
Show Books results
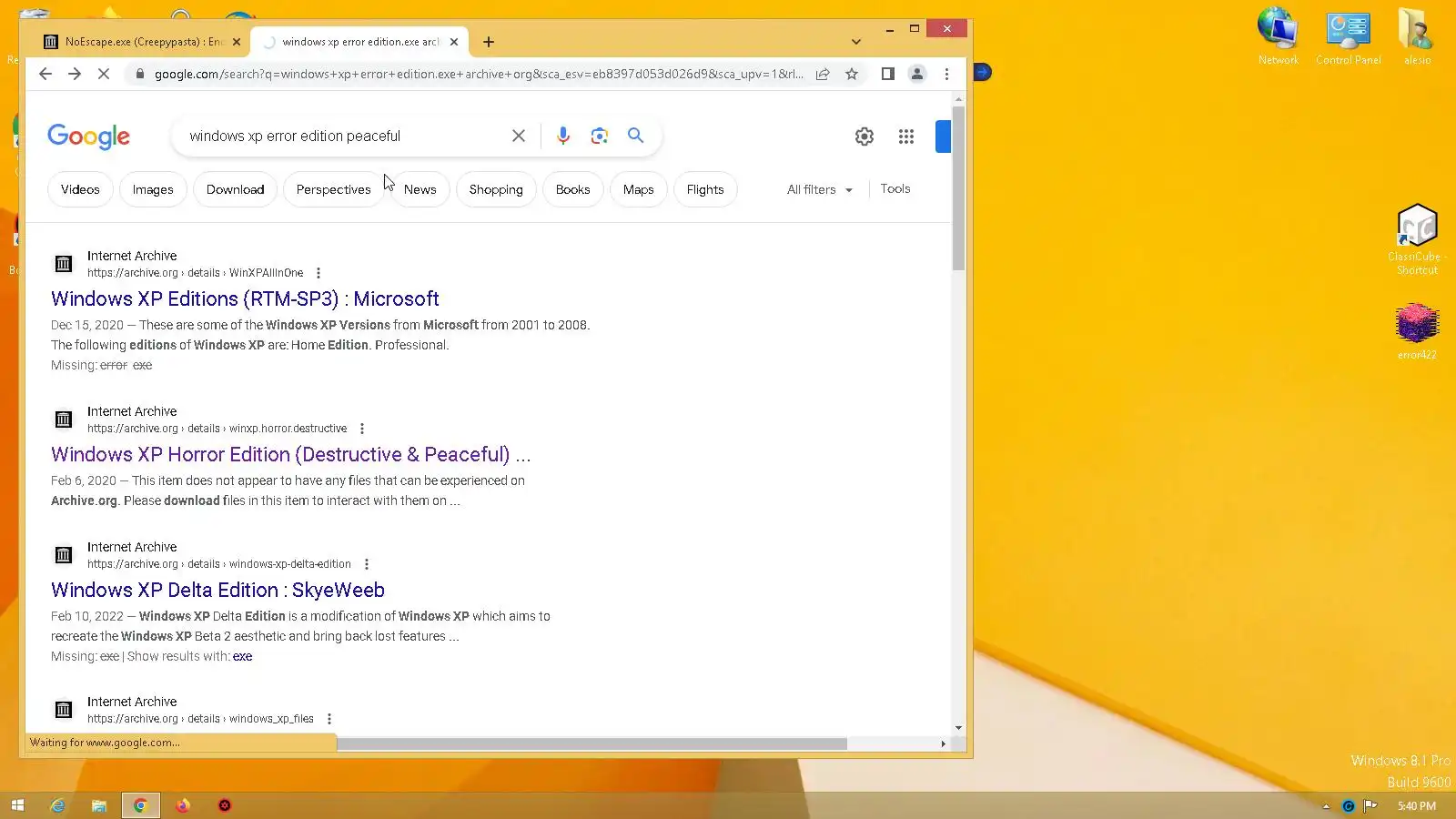572,189
